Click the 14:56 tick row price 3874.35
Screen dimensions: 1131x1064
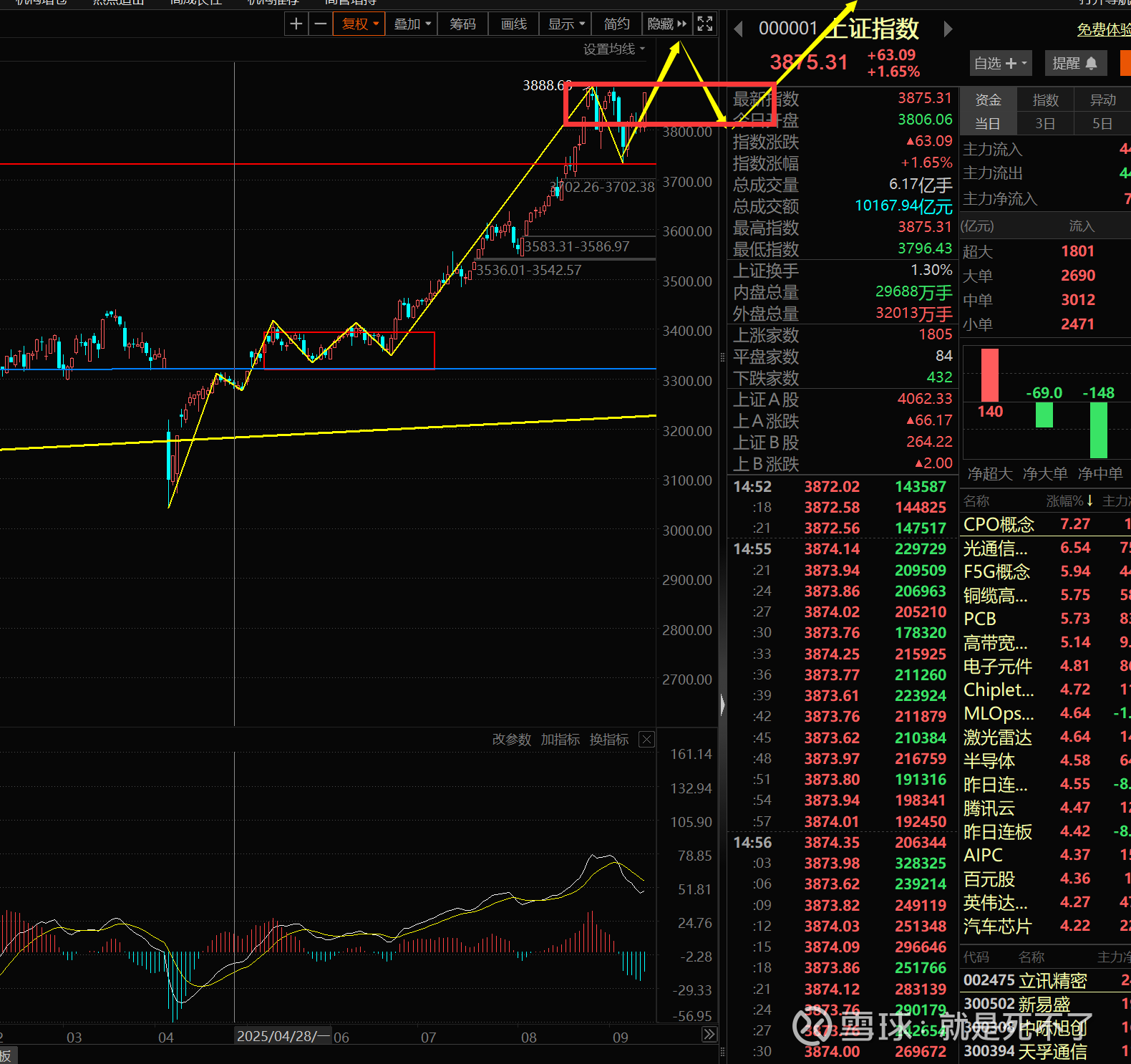832,842
